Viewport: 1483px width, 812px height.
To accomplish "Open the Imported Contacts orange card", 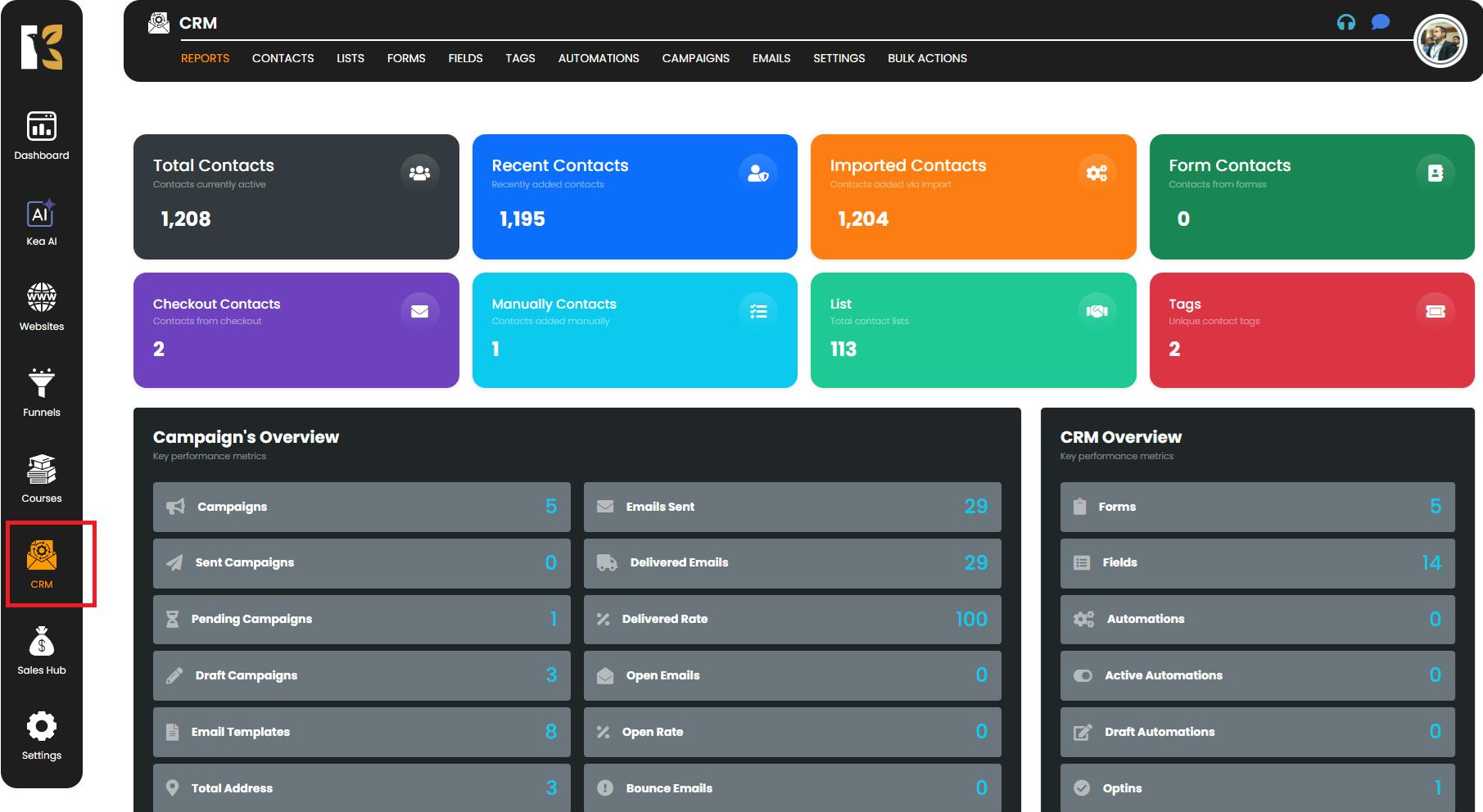I will click(973, 196).
